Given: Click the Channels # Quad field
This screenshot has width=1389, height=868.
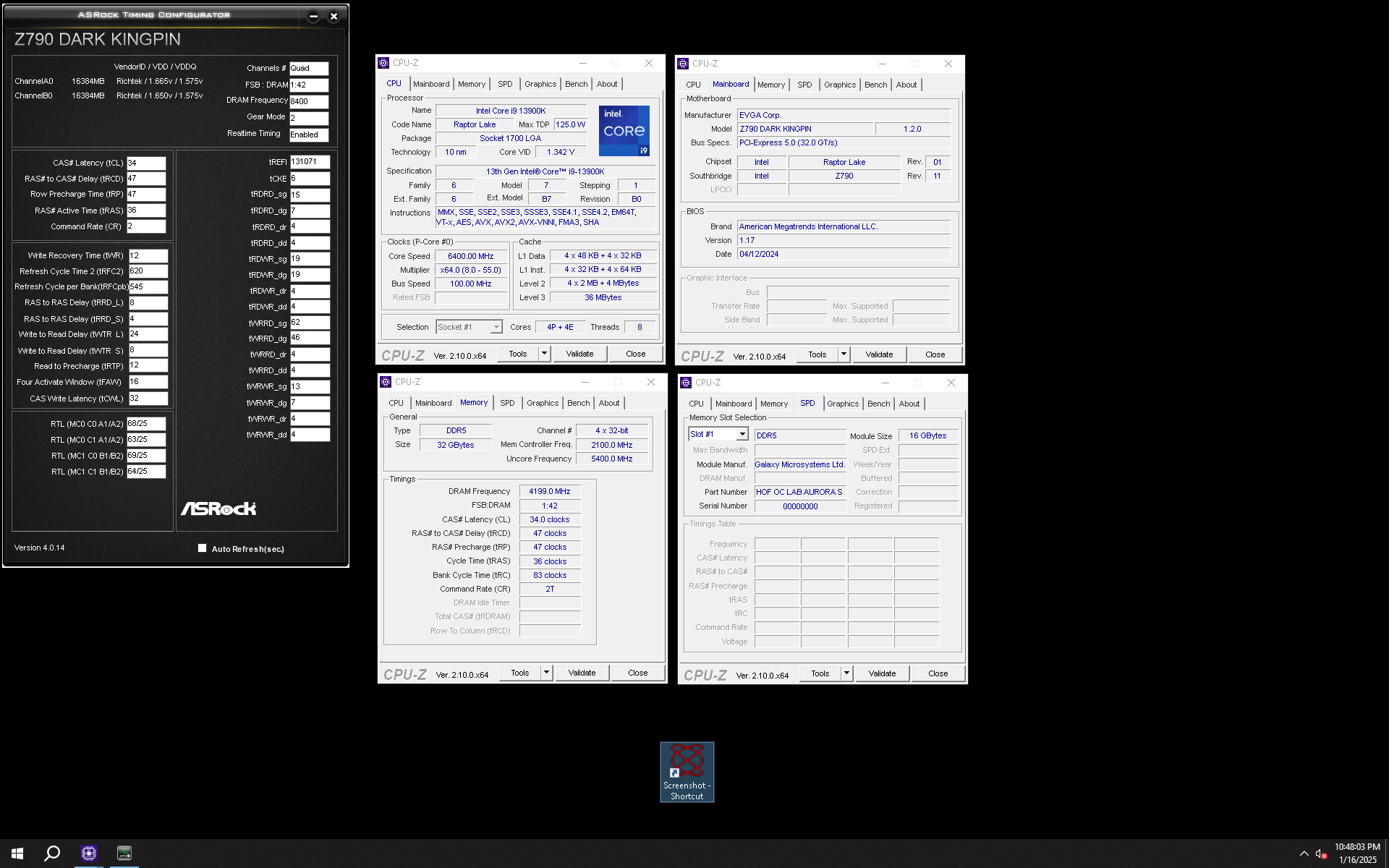Looking at the screenshot, I should 309,68.
